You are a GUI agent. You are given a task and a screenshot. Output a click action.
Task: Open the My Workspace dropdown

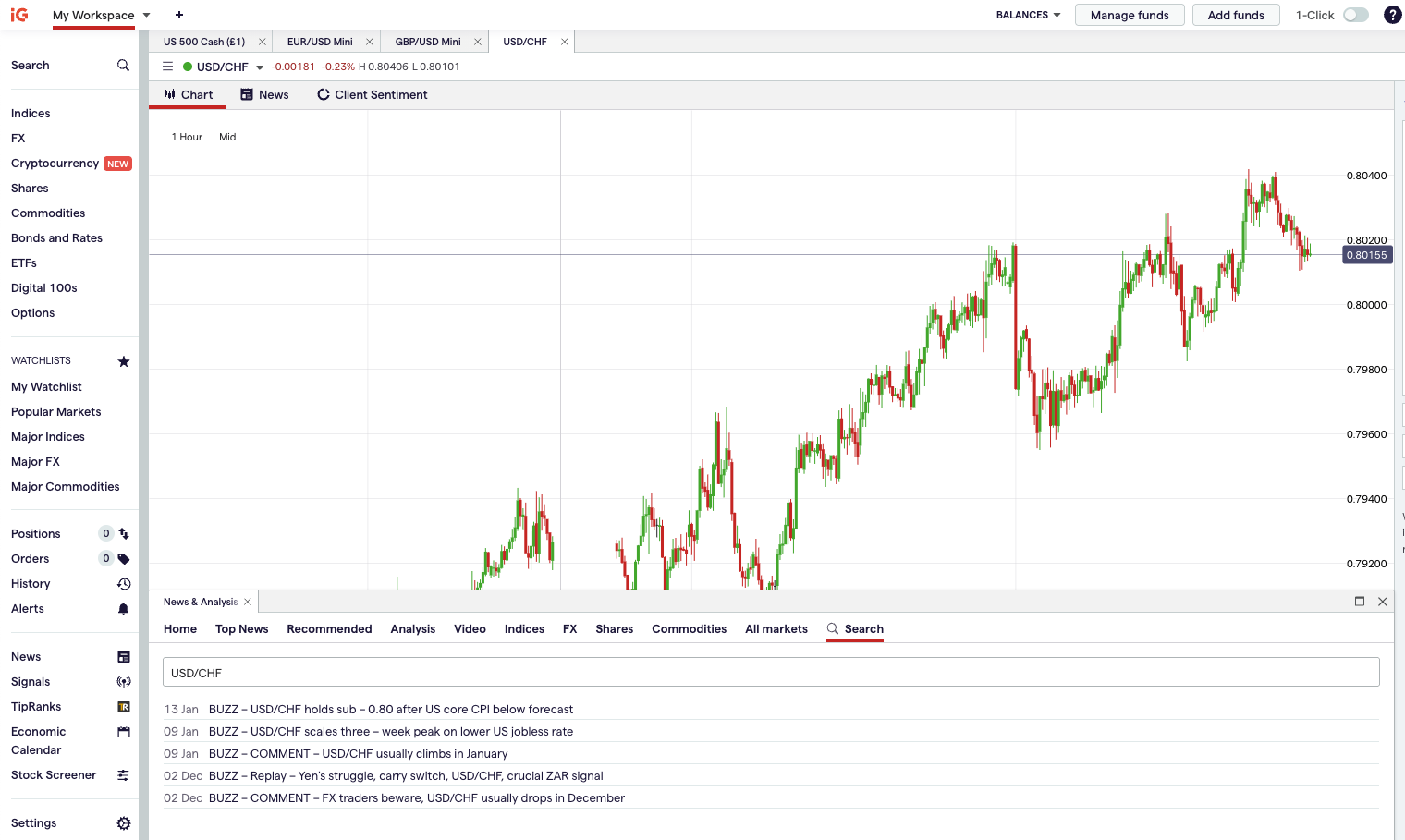(x=148, y=15)
